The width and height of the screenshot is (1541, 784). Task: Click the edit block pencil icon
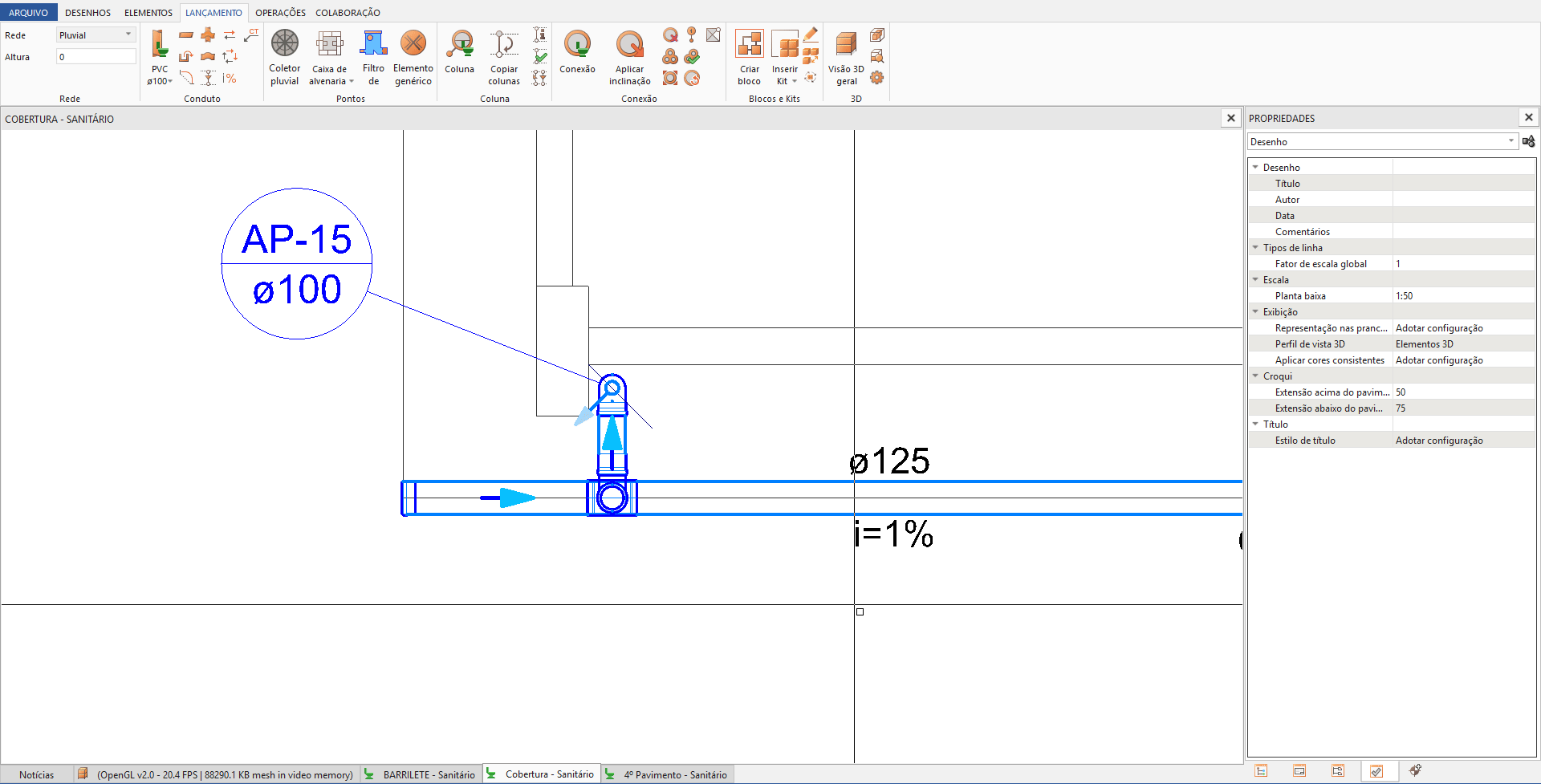pos(811,35)
